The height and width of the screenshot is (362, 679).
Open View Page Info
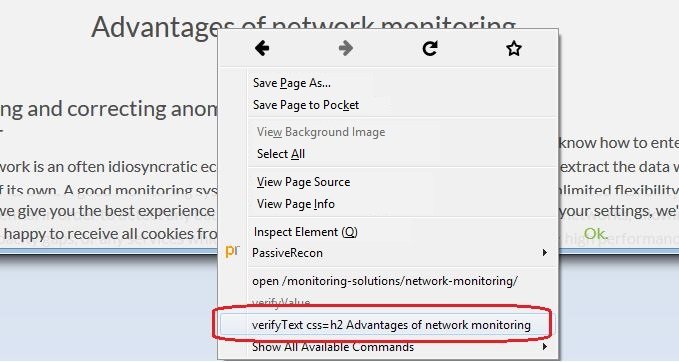click(x=295, y=204)
